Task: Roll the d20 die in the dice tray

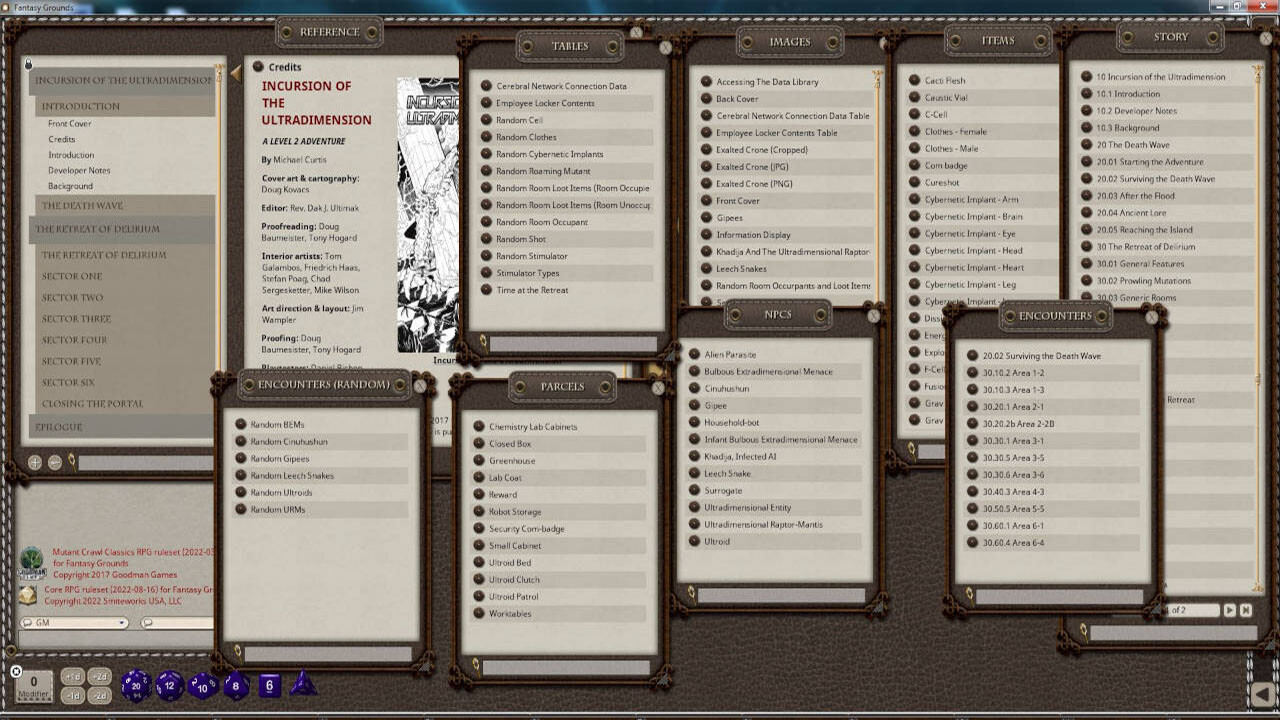Action: point(134,688)
